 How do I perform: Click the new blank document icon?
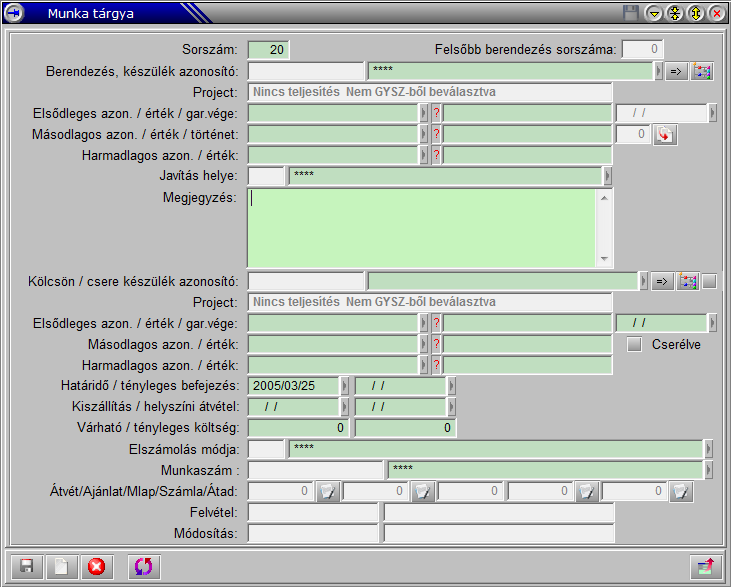point(61,567)
